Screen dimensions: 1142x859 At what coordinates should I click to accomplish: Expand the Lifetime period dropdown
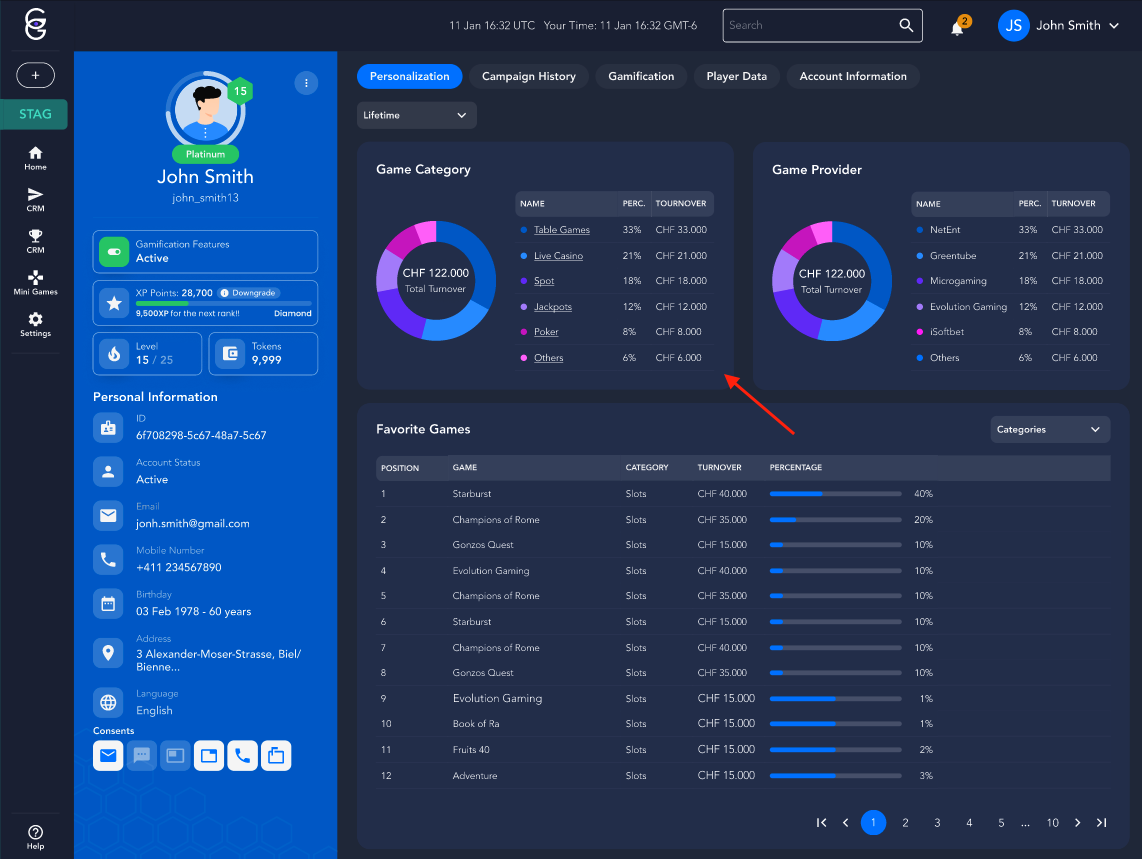click(416, 115)
